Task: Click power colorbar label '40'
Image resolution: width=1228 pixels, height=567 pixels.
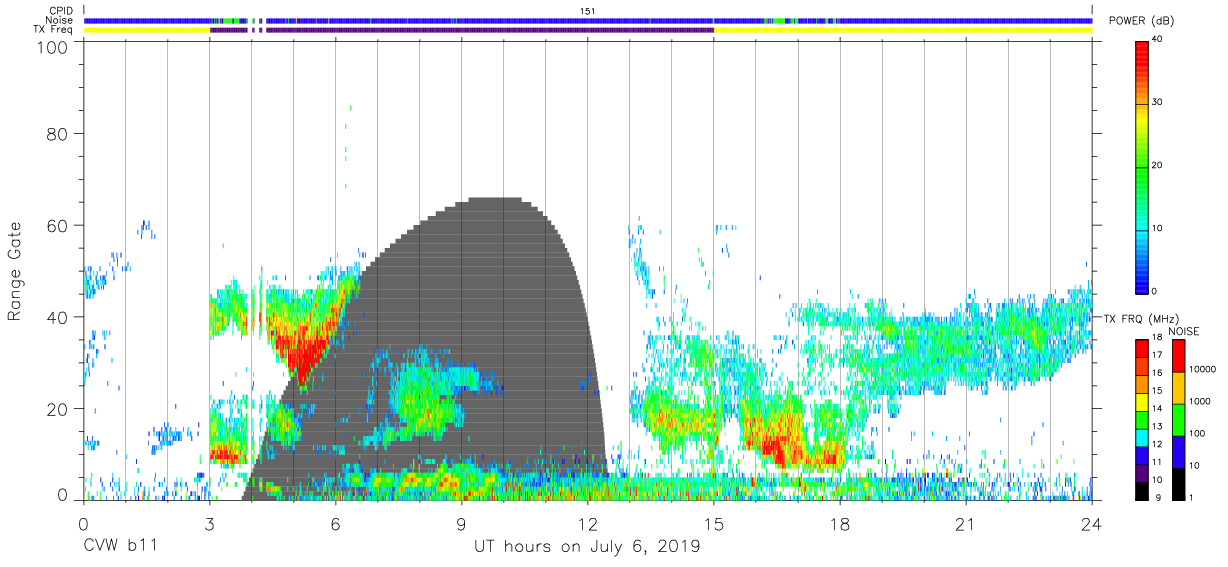Action: point(1157,40)
